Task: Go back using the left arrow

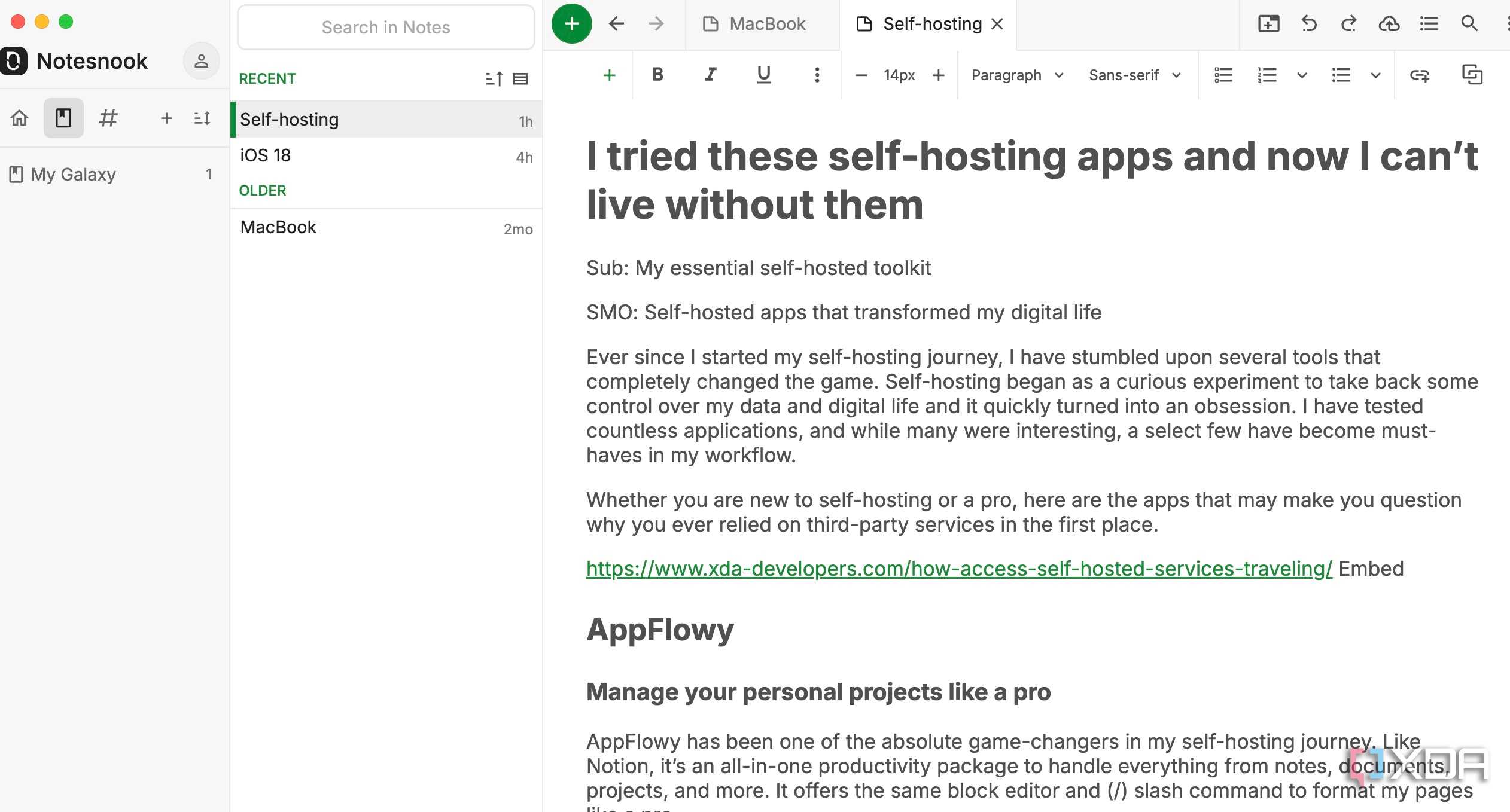Action: [x=616, y=24]
